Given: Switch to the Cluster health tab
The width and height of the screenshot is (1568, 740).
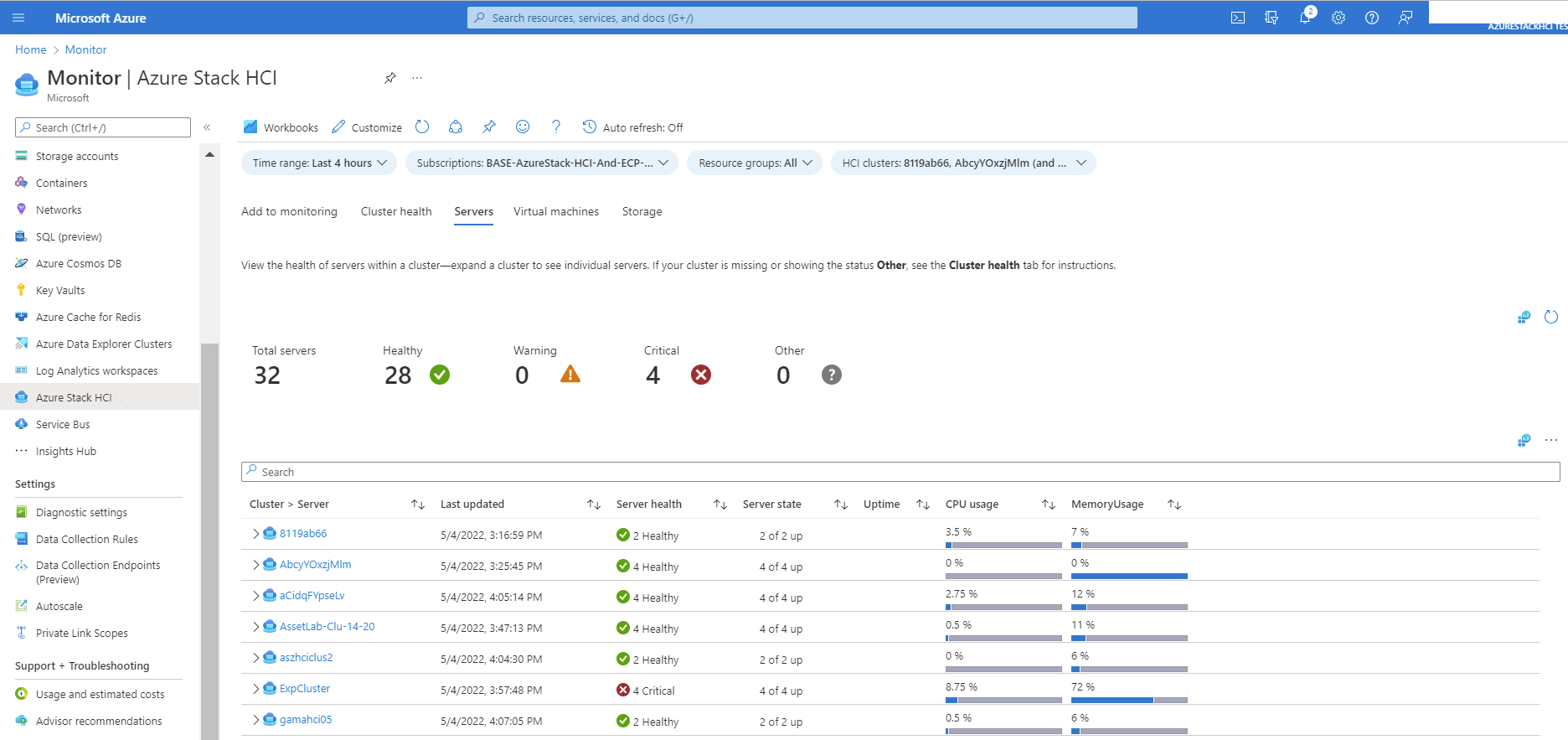Looking at the screenshot, I should point(396,211).
